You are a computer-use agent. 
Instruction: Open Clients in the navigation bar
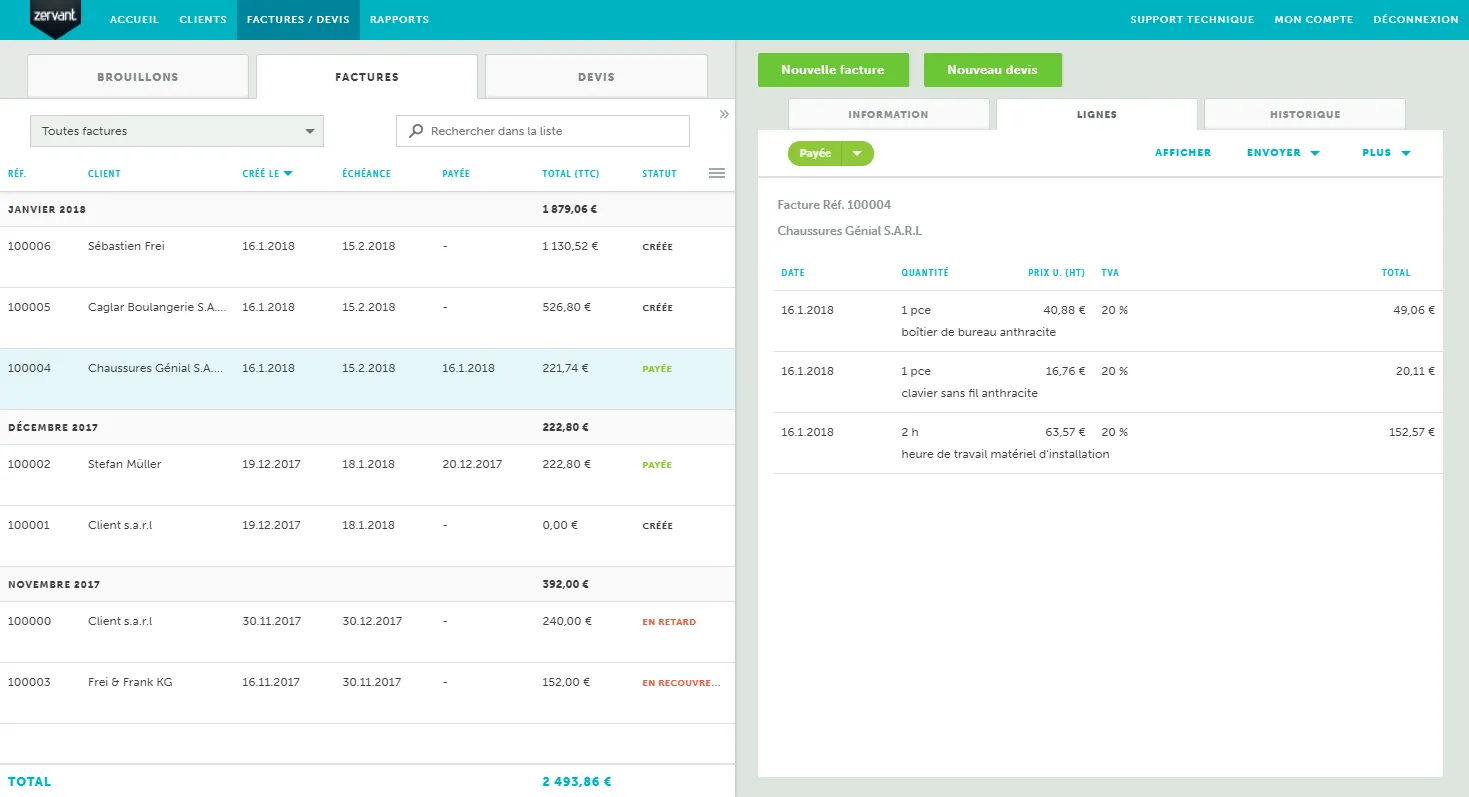203,20
